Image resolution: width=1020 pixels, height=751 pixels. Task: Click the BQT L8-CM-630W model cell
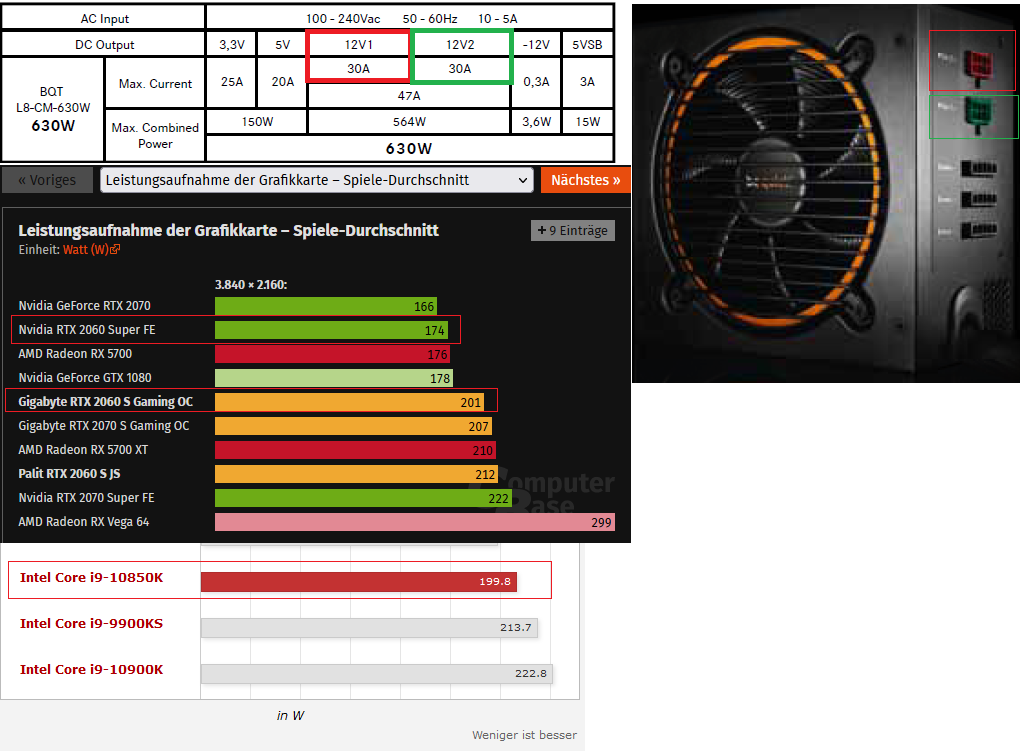click(53, 109)
